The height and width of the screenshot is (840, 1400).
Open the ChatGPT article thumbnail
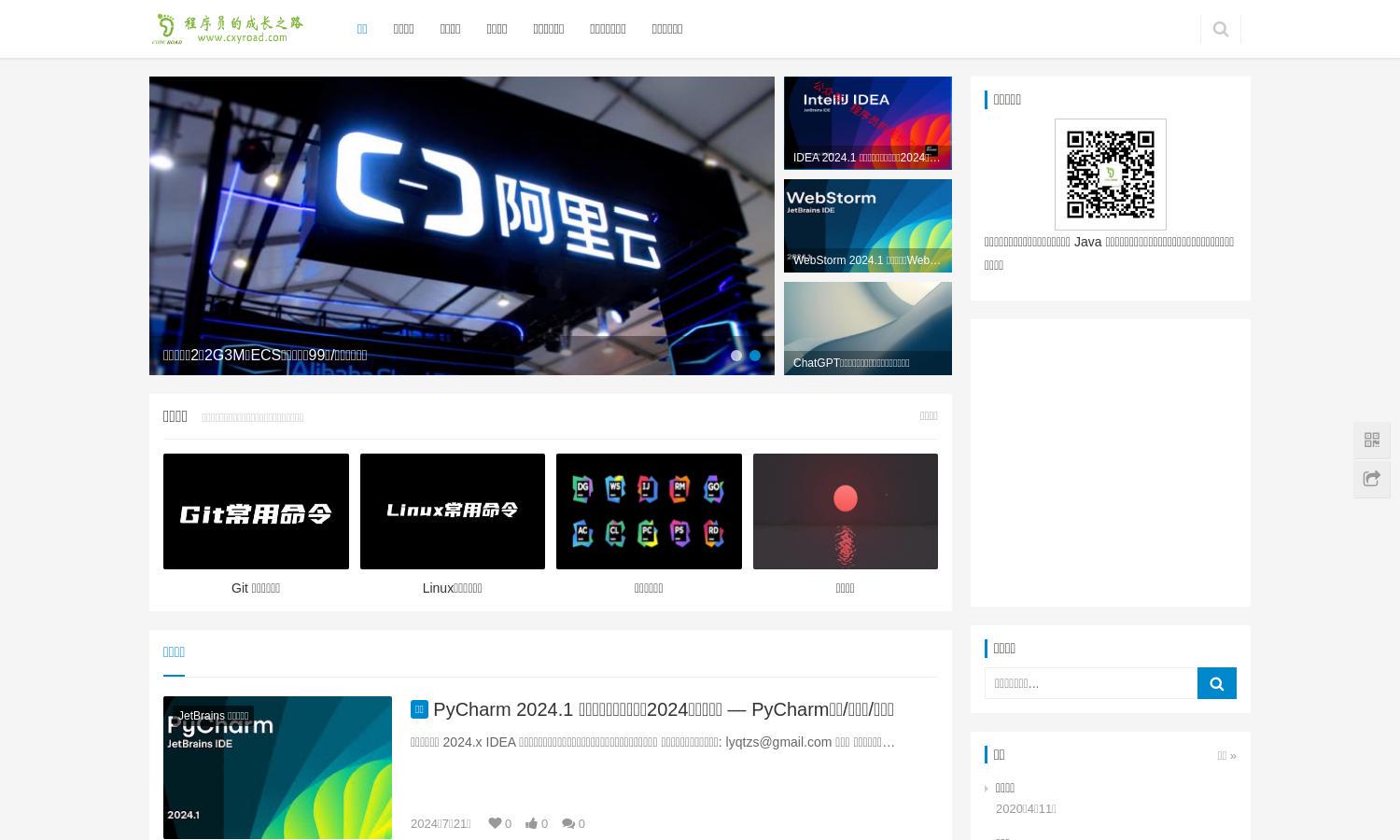868,329
